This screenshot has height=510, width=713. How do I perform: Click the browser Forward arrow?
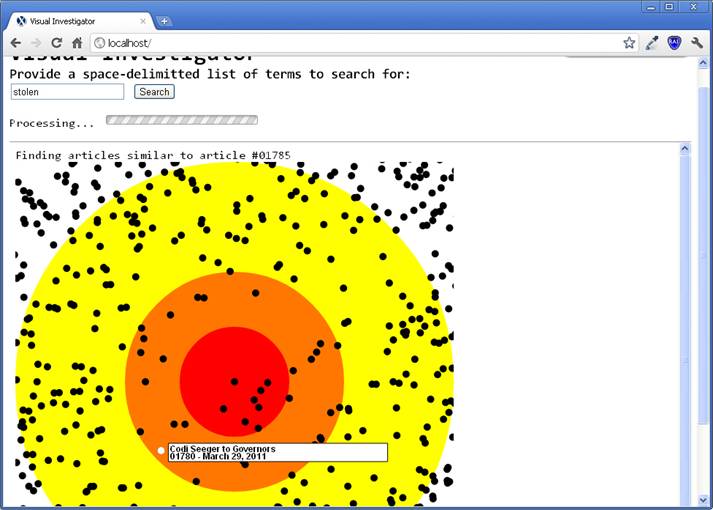pos(36,43)
